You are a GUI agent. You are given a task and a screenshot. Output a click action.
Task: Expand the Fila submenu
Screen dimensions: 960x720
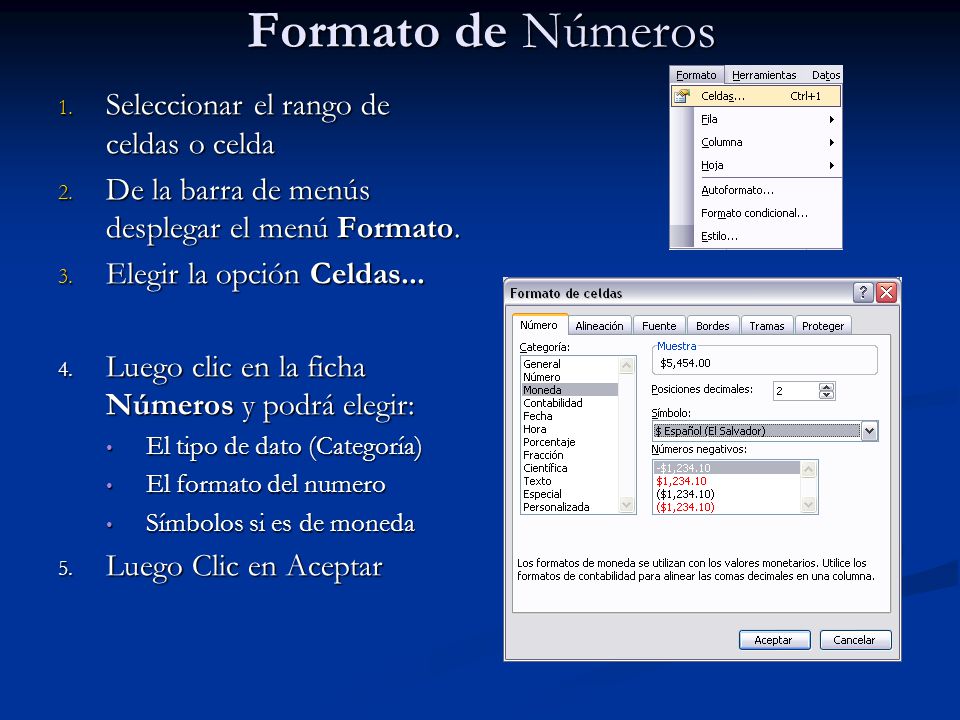coord(756,119)
